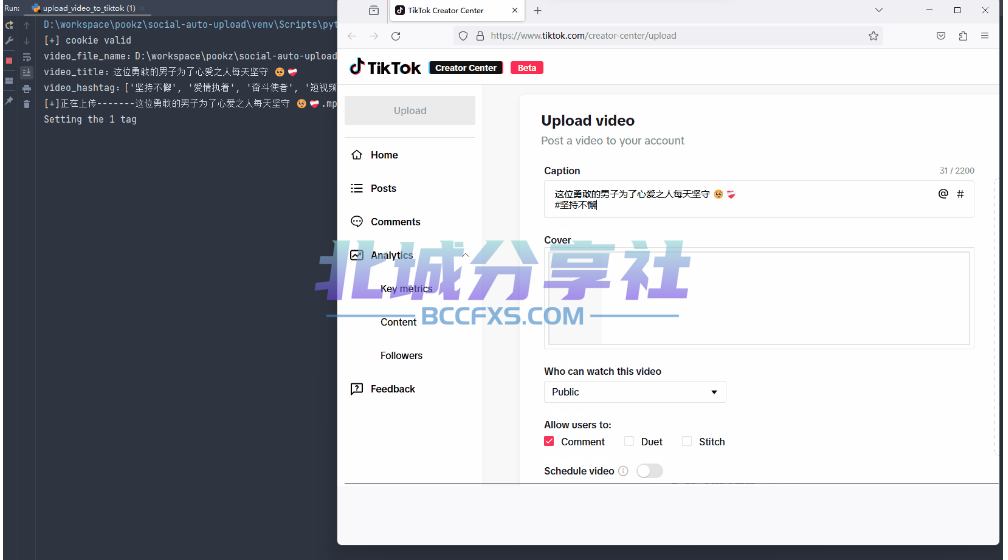Screen dimensions: 1008x560
Task: Click the down arrow in Run console
Action: click(x=26, y=41)
